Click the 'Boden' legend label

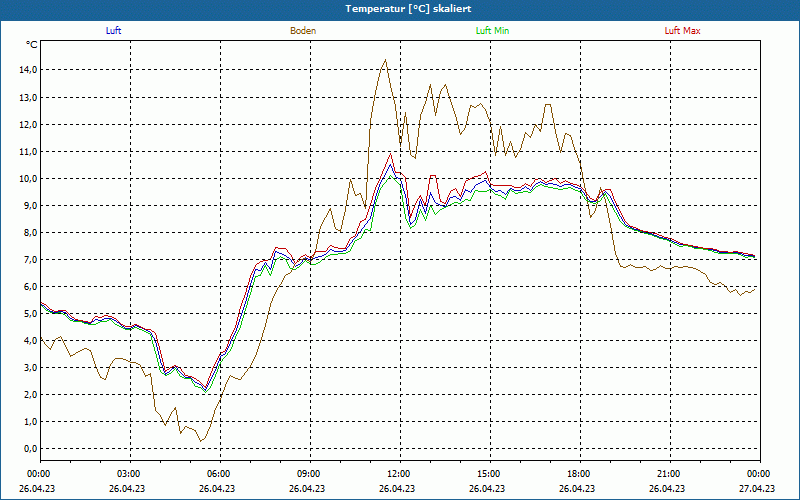(303, 31)
